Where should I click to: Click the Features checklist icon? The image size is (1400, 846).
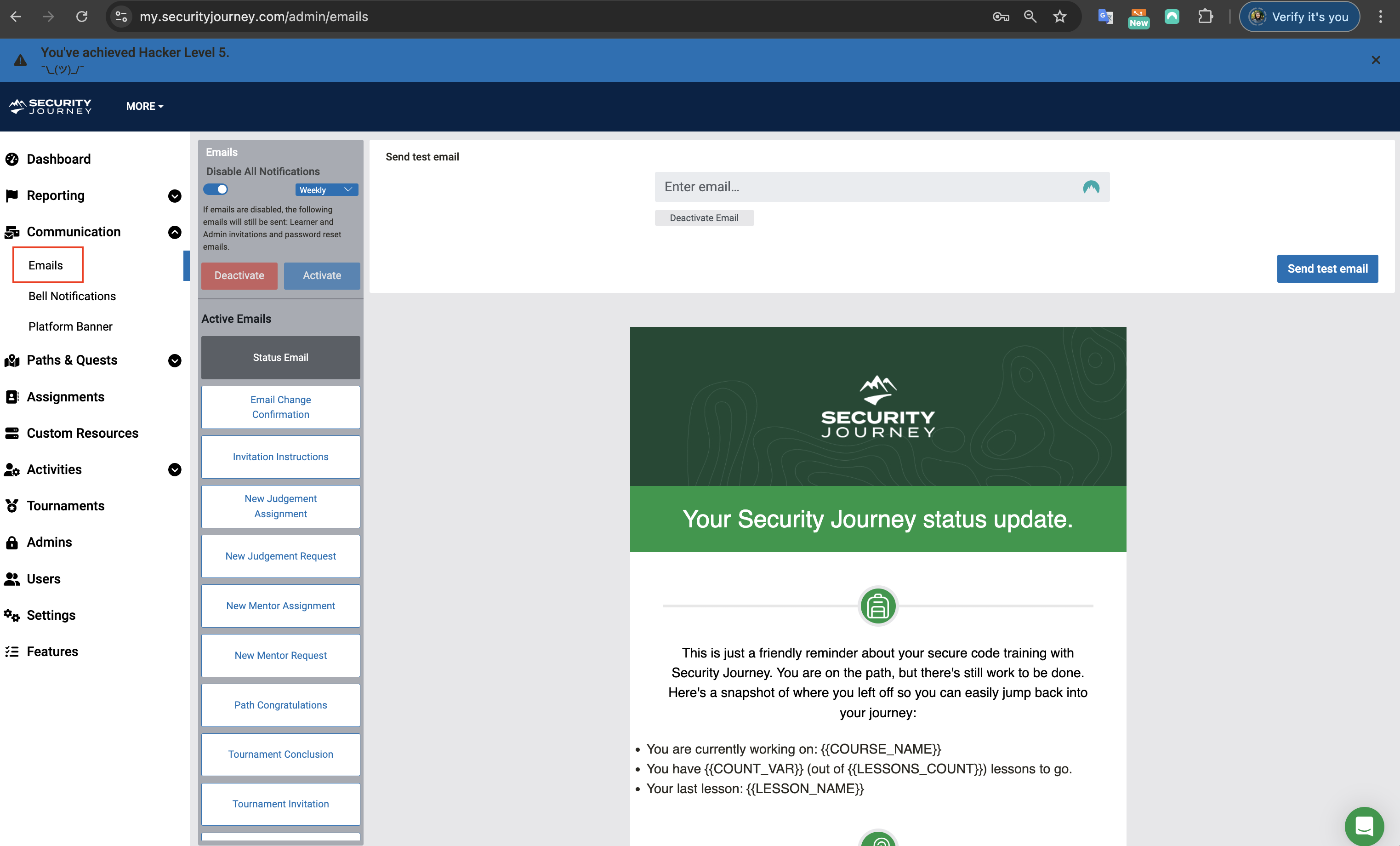coord(12,651)
